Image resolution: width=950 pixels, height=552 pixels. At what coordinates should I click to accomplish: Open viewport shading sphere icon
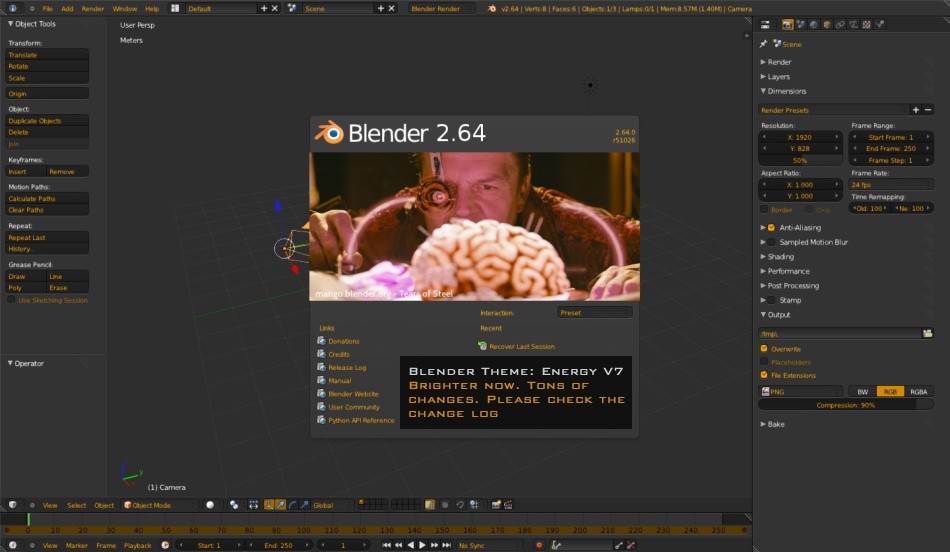click(210, 505)
